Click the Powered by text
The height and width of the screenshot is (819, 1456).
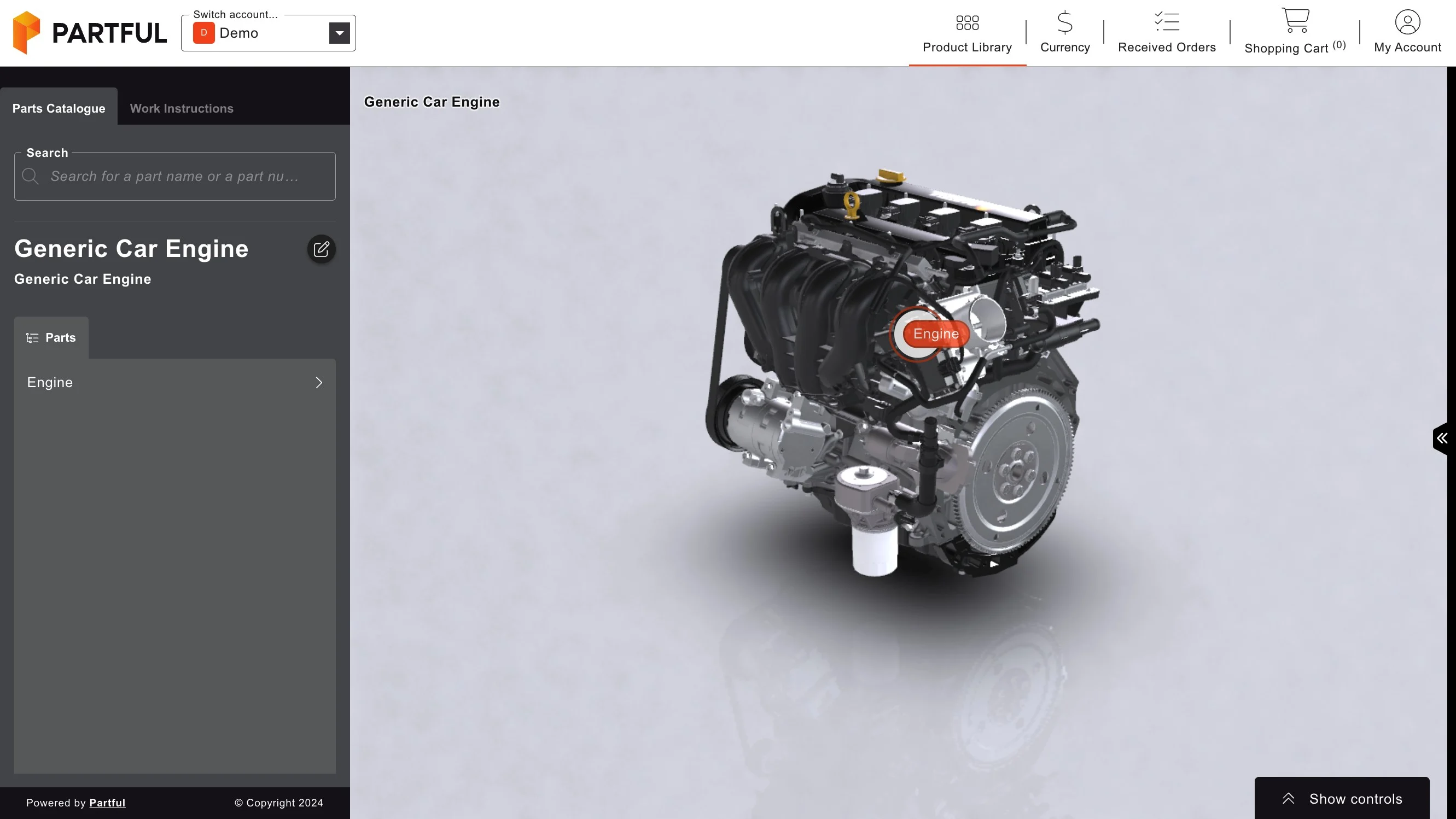[x=56, y=803]
